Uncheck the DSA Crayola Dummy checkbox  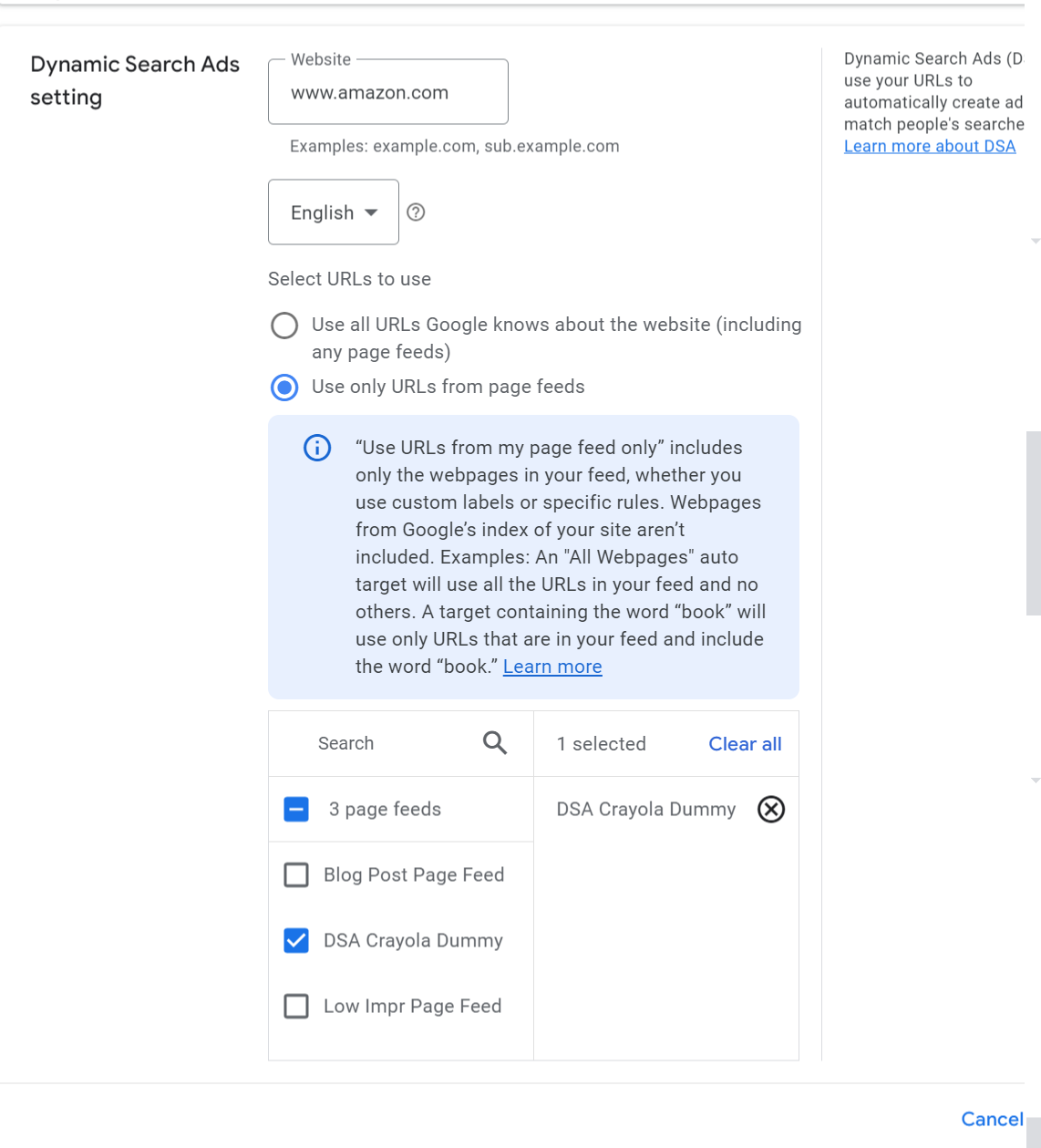point(296,940)
